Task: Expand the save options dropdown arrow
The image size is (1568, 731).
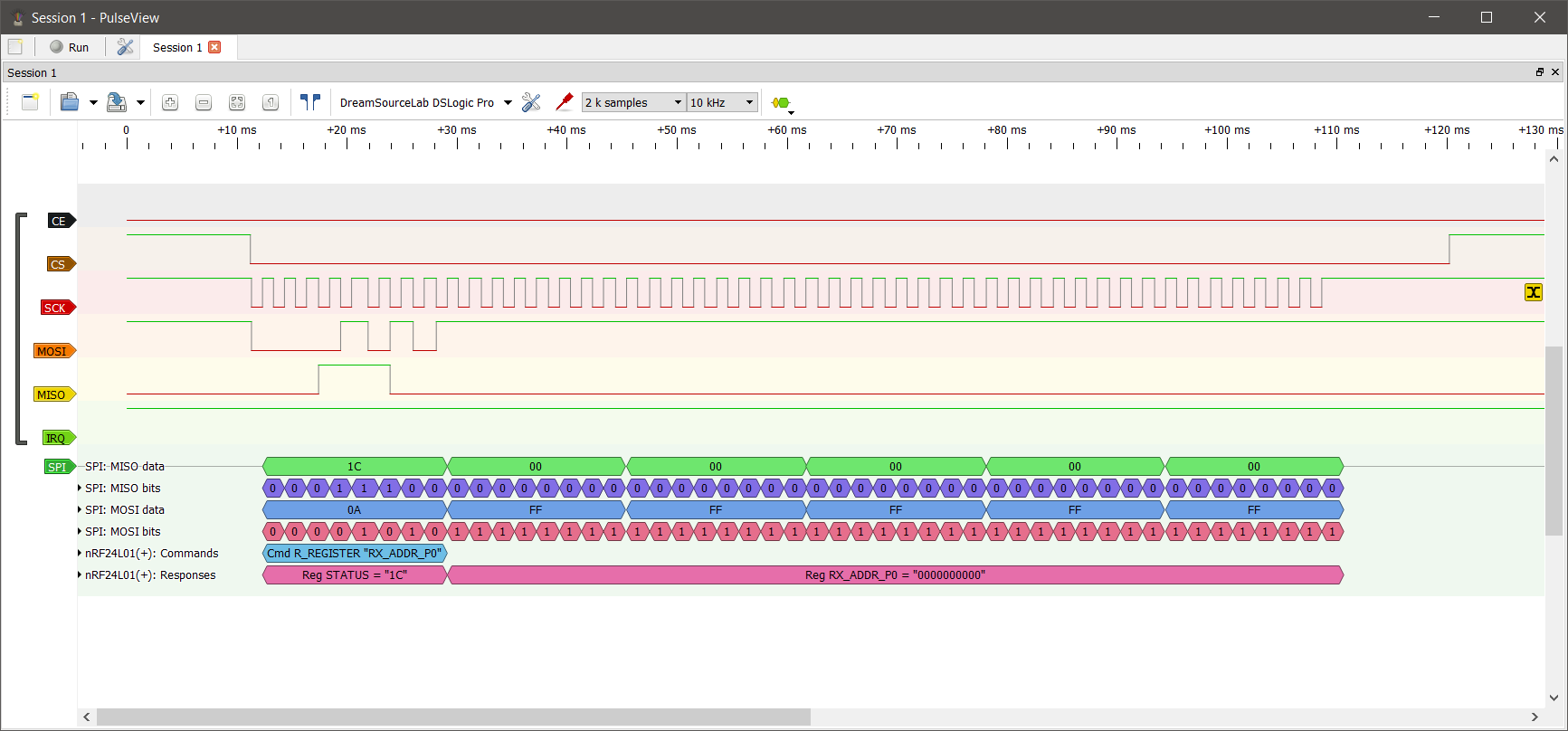Action: [x=140, y=102]
